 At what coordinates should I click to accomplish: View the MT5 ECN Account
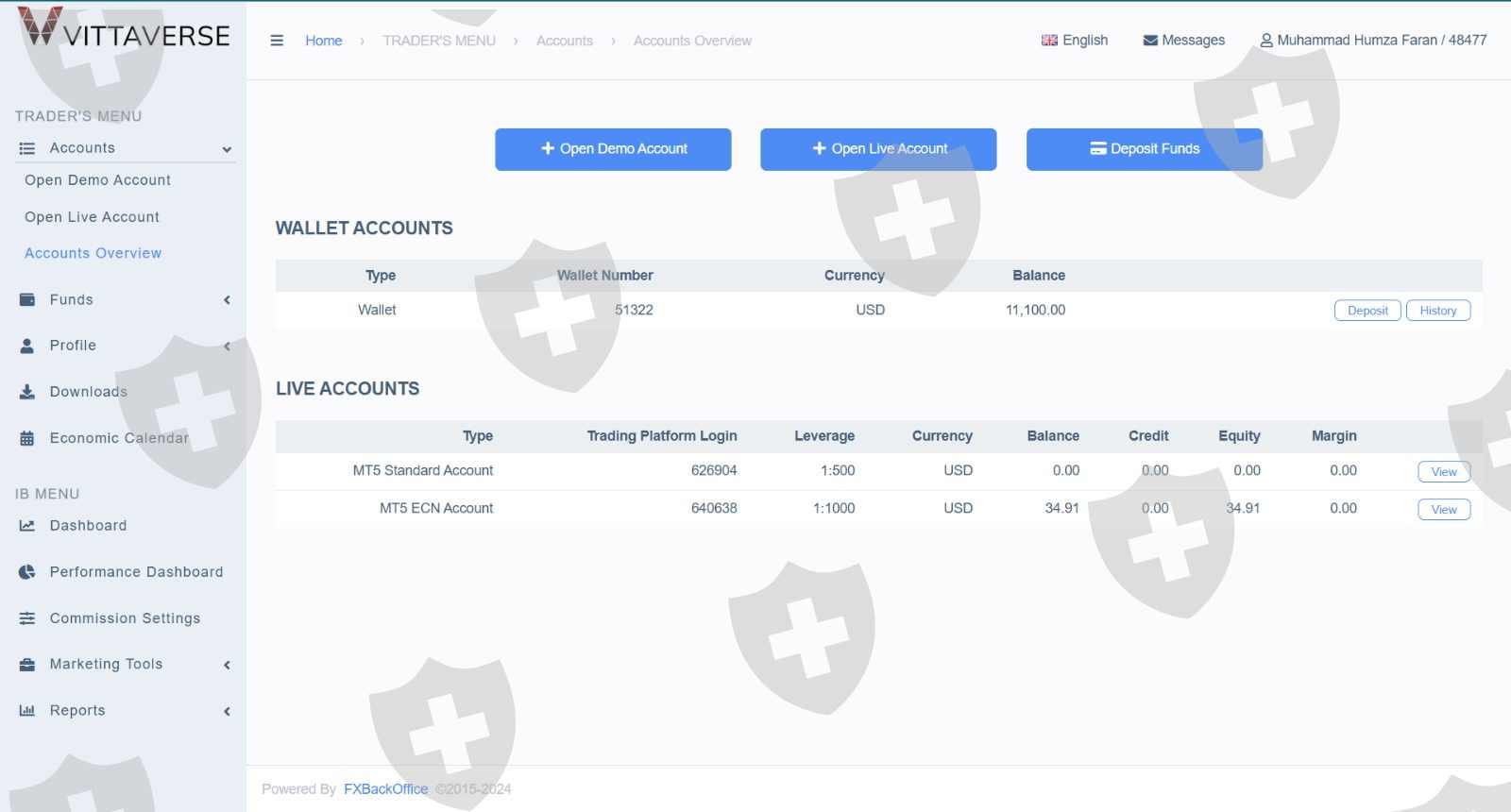coord(1444,510)
